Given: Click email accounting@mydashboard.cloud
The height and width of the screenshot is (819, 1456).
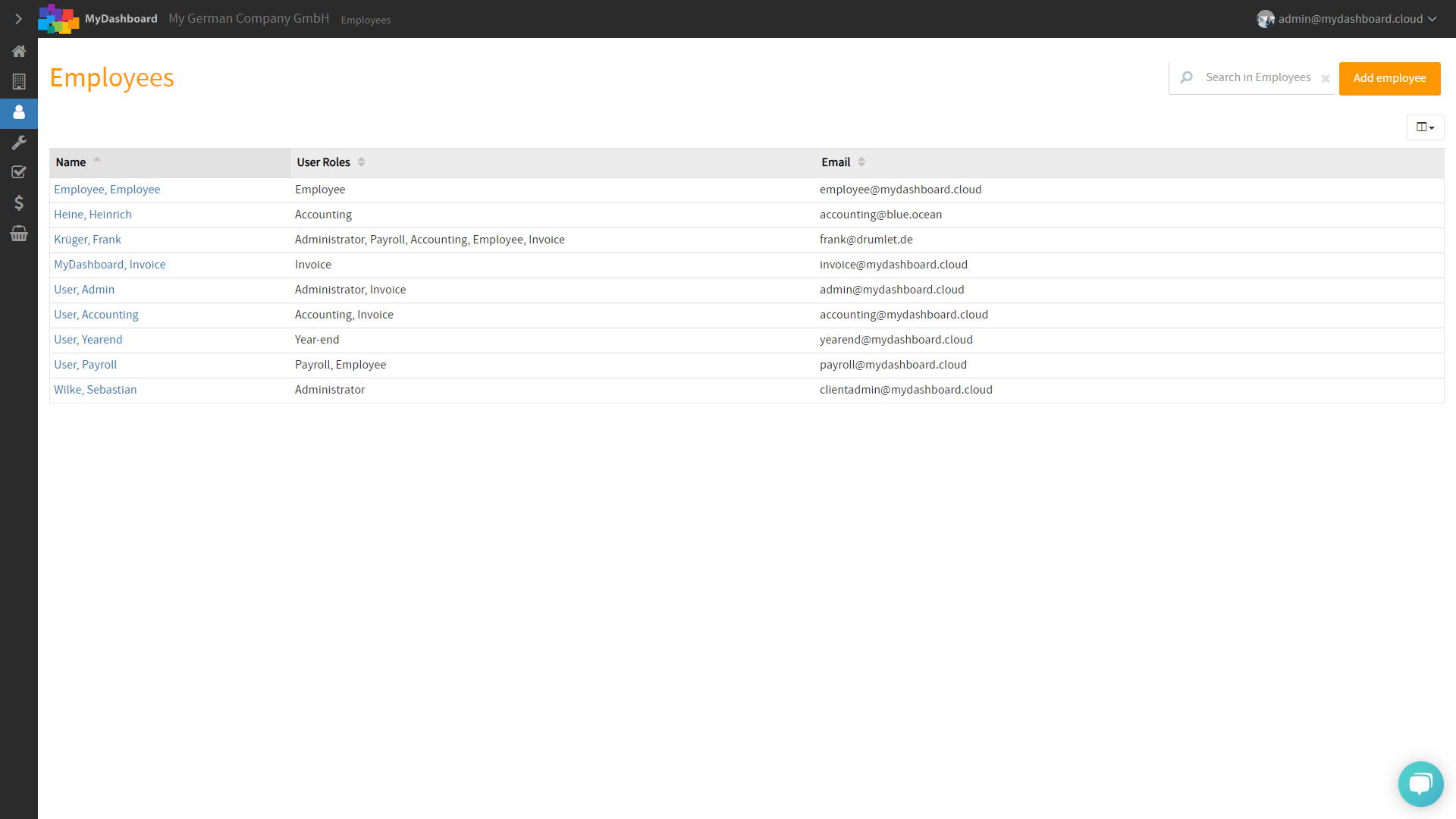Looking at the screenshot, I should pos(903,315).
